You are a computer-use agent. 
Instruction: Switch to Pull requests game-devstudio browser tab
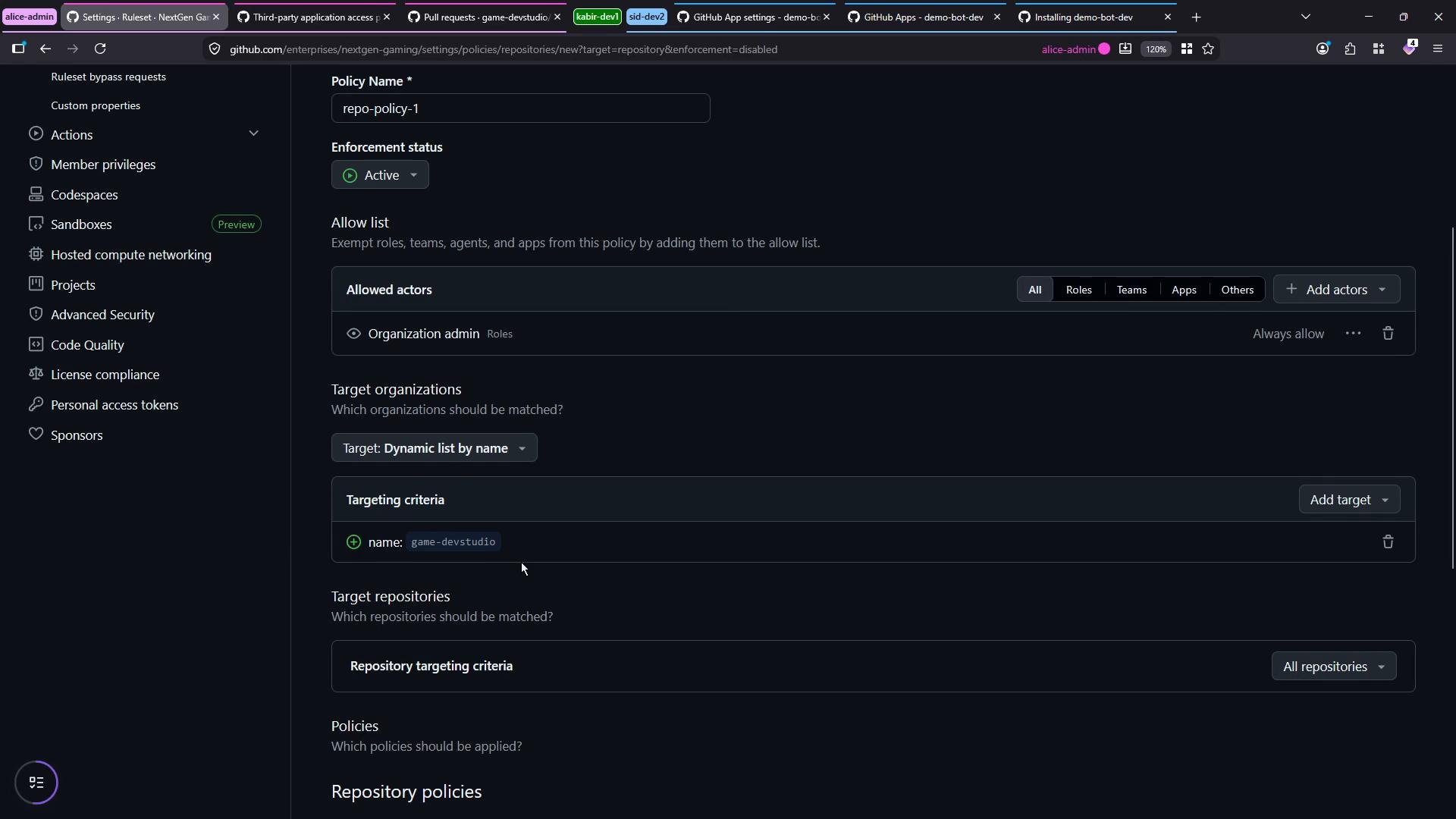[485, 17]
